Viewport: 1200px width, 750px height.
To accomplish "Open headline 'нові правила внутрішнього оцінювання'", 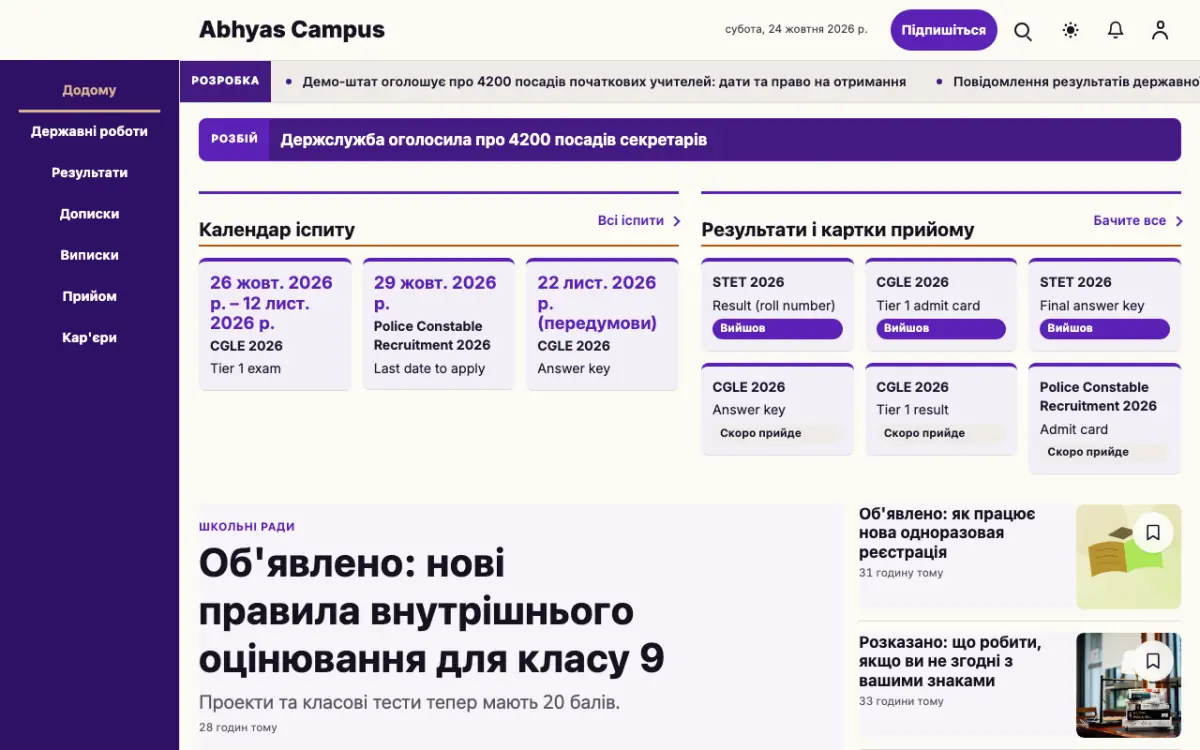I will tap(432, 611).
